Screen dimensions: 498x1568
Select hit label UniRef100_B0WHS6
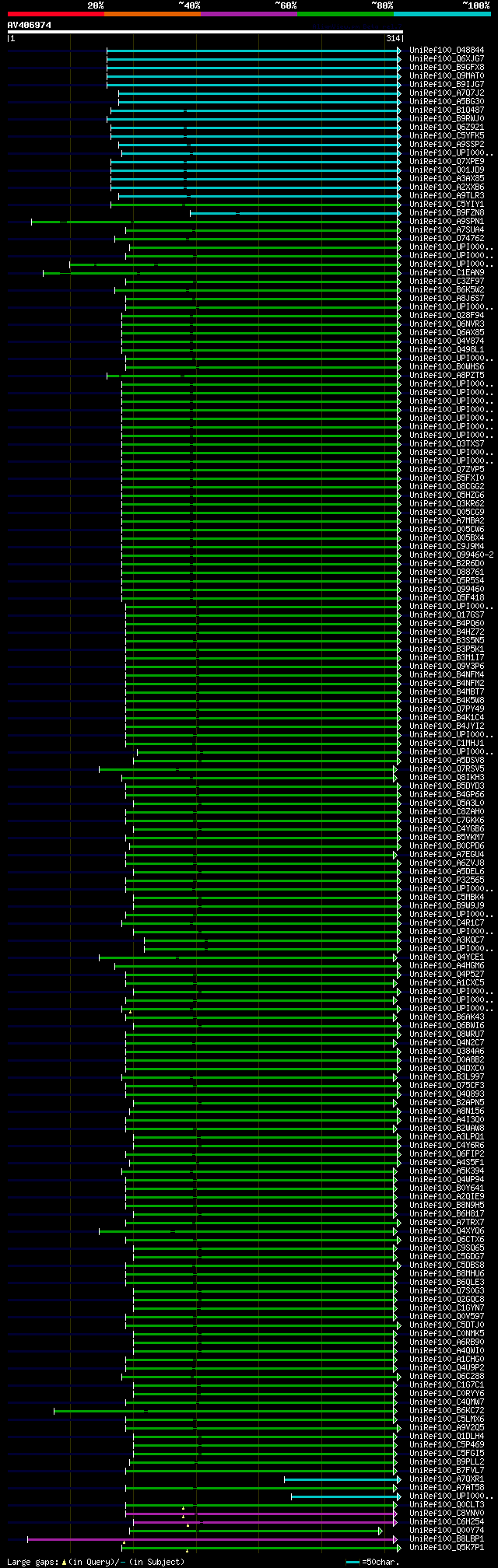pos(447,366)
